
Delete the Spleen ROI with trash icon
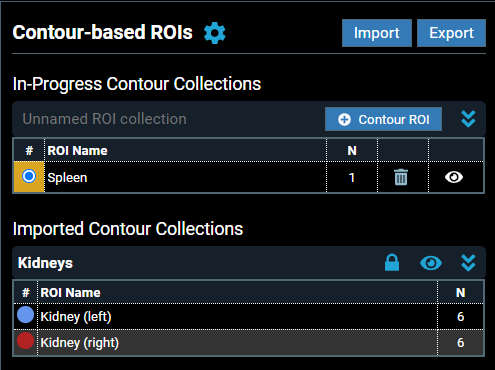(x=401, y=177)
